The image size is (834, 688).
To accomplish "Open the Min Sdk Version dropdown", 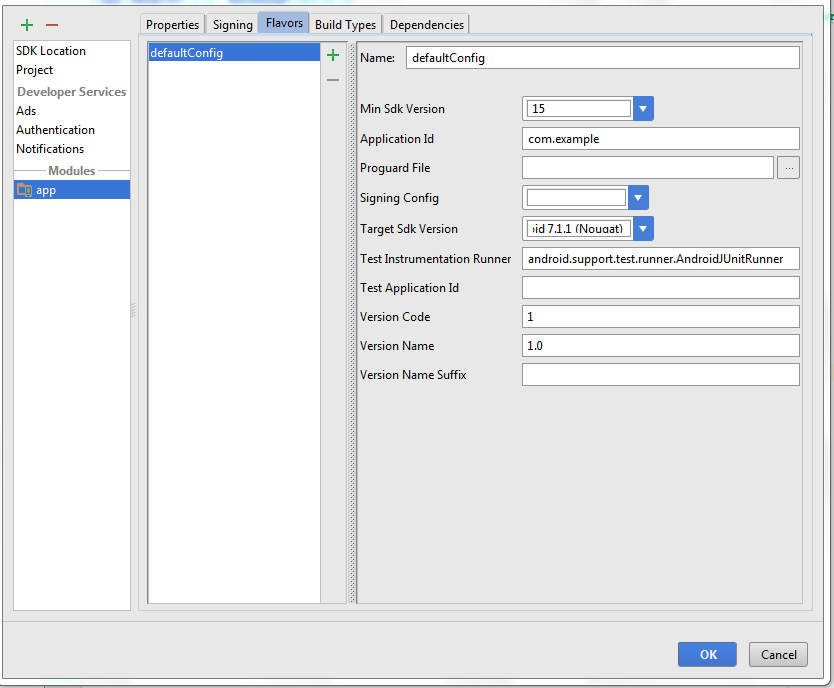I will [x=643, y=109].
